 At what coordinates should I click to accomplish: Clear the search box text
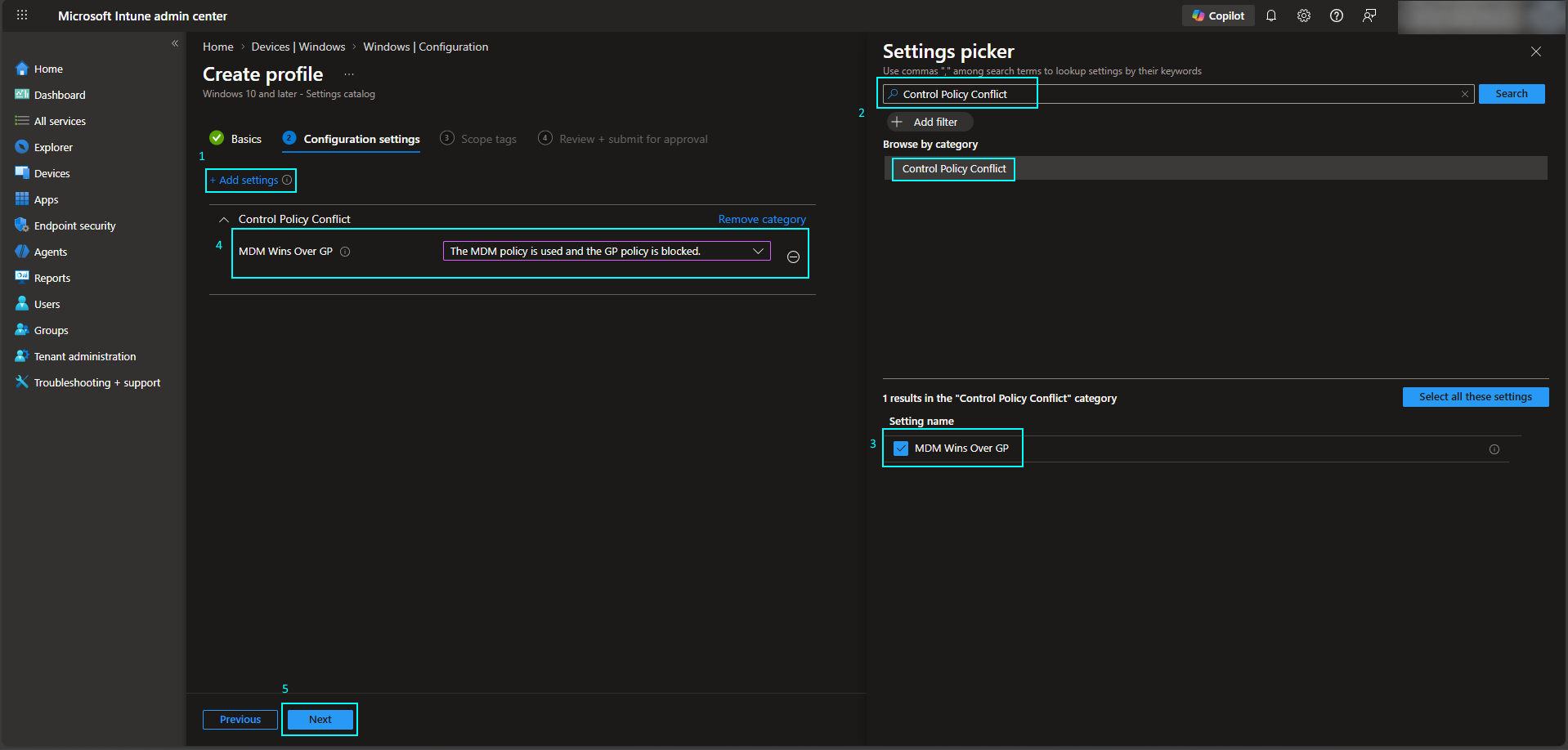[1465, 94]
